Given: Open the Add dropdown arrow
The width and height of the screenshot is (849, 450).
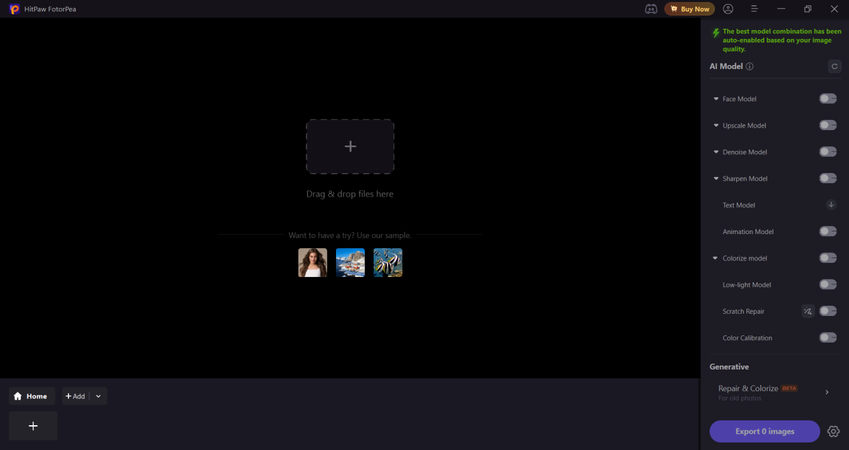Looking at the screenshot, I should tap(98, 396).
